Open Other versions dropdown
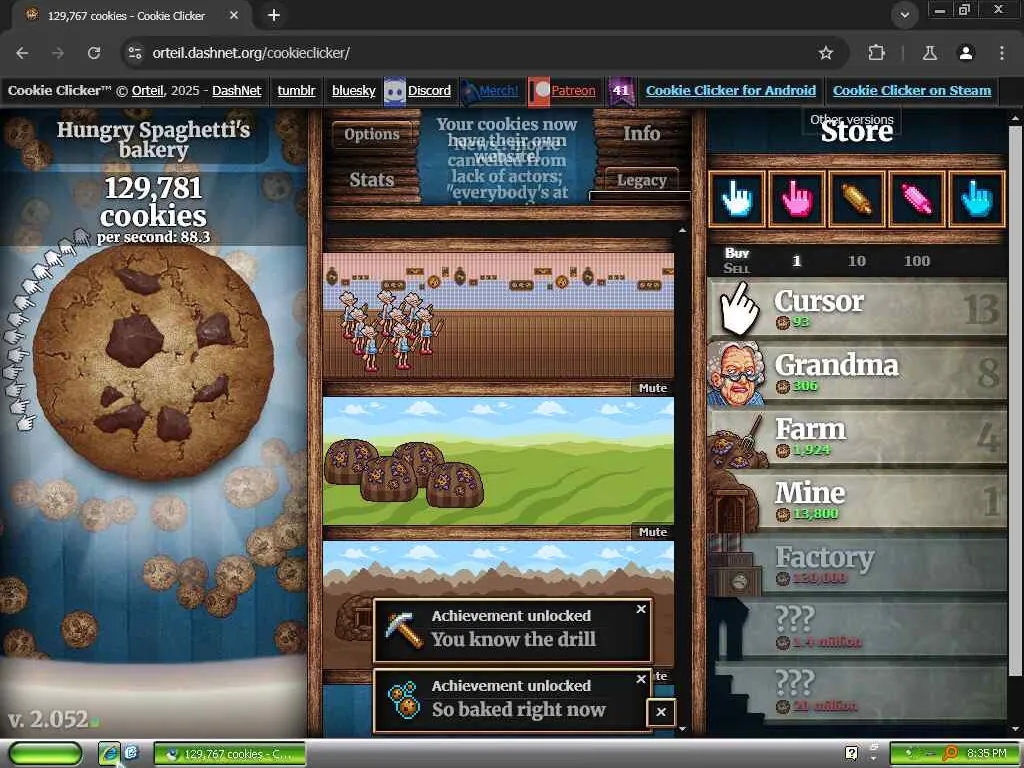Viewport: 1024px width, 768px height. point(852,120)
